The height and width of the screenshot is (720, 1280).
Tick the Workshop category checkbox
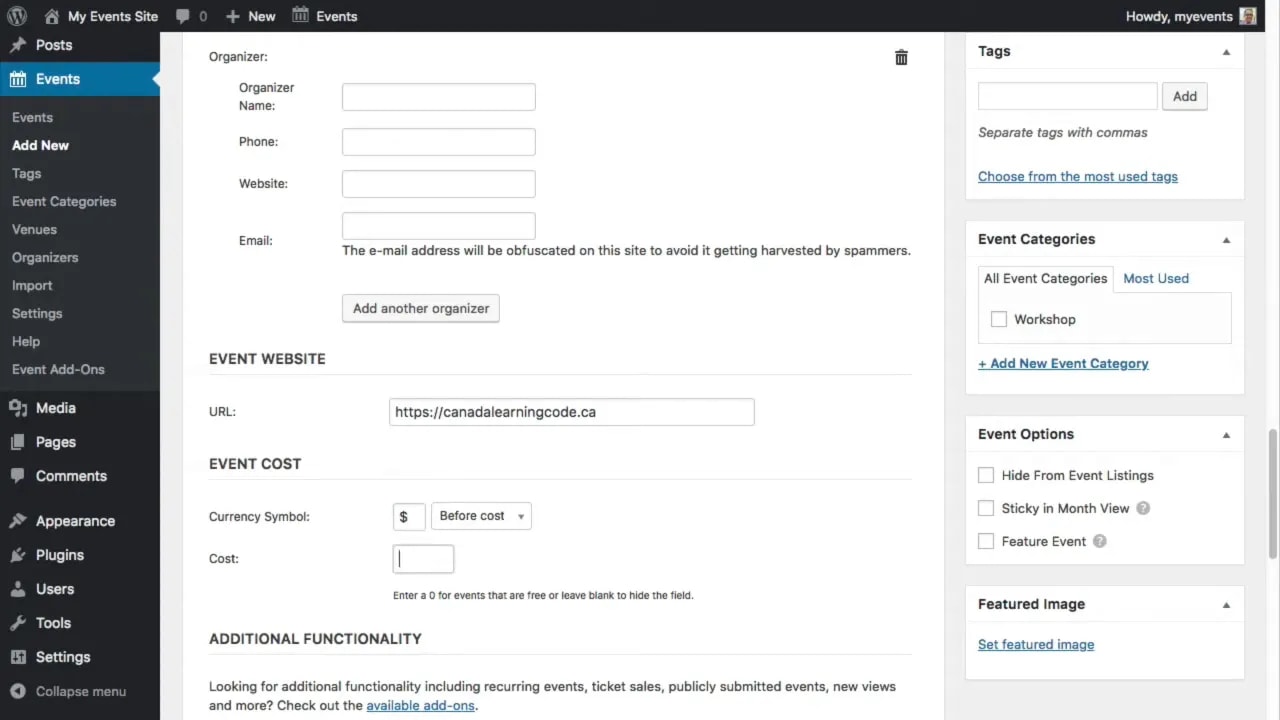click(x=998, y=319)
